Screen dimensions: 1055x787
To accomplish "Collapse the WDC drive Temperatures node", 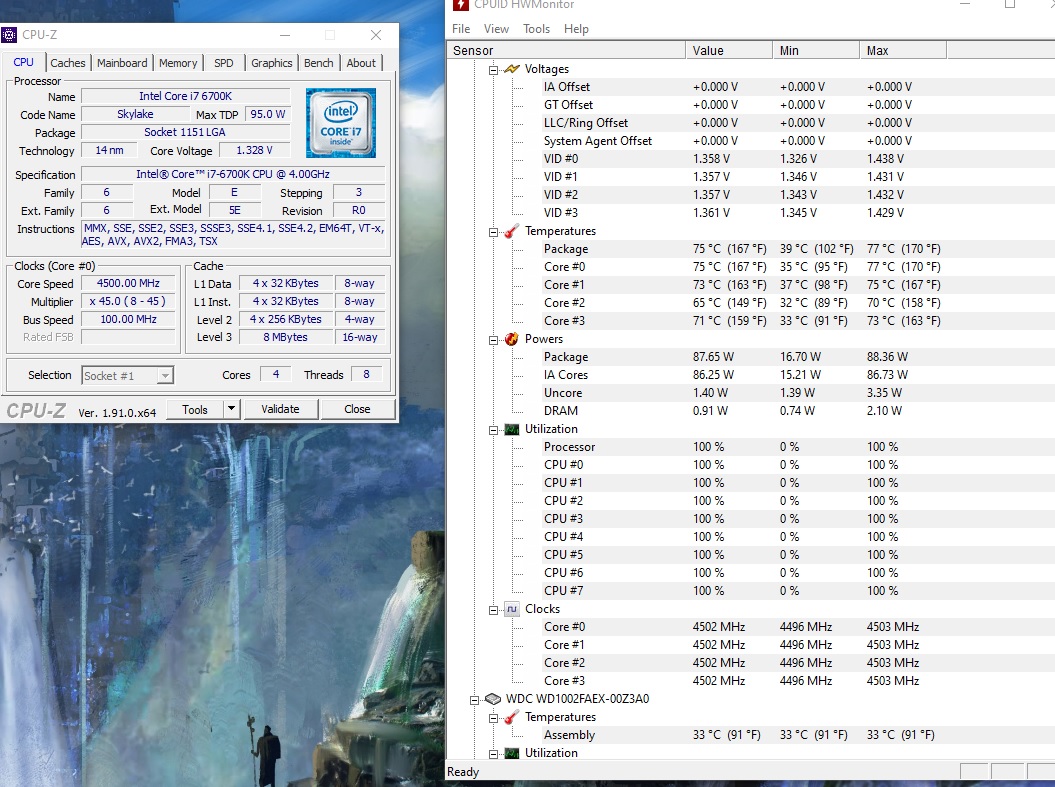I will [493, 718].
